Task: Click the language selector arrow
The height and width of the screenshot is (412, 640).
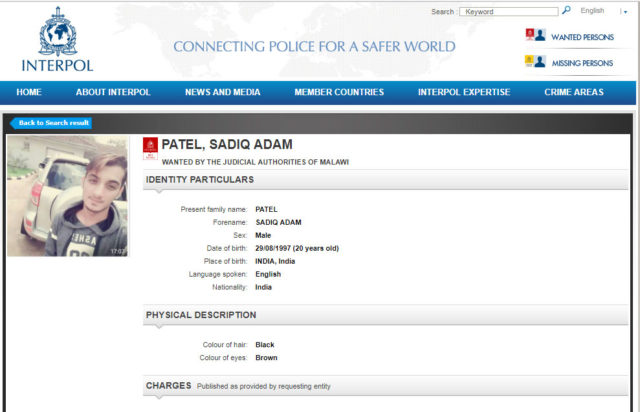Action: pyautogui.click(x=625, y=12)
